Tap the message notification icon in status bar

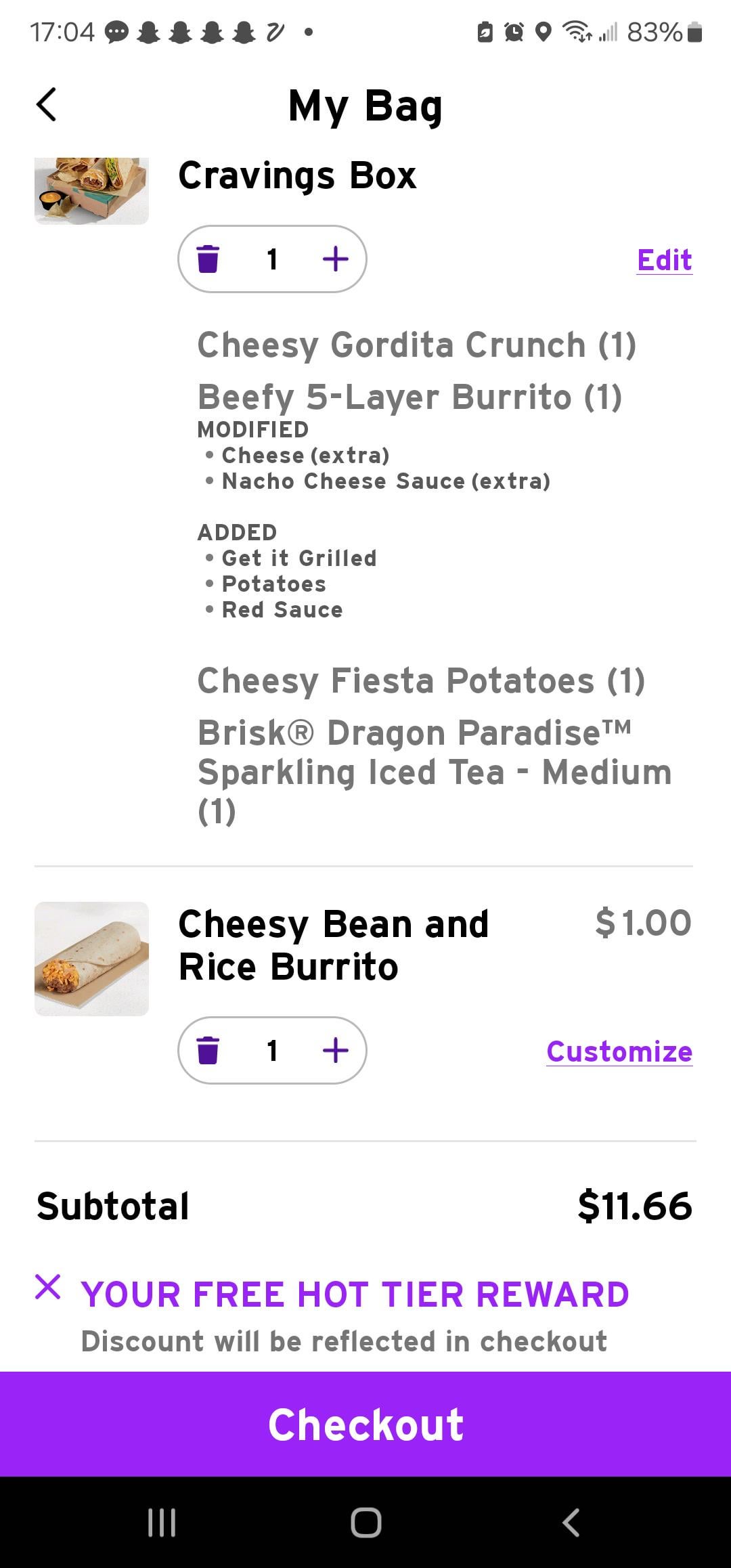pos(117,32)
